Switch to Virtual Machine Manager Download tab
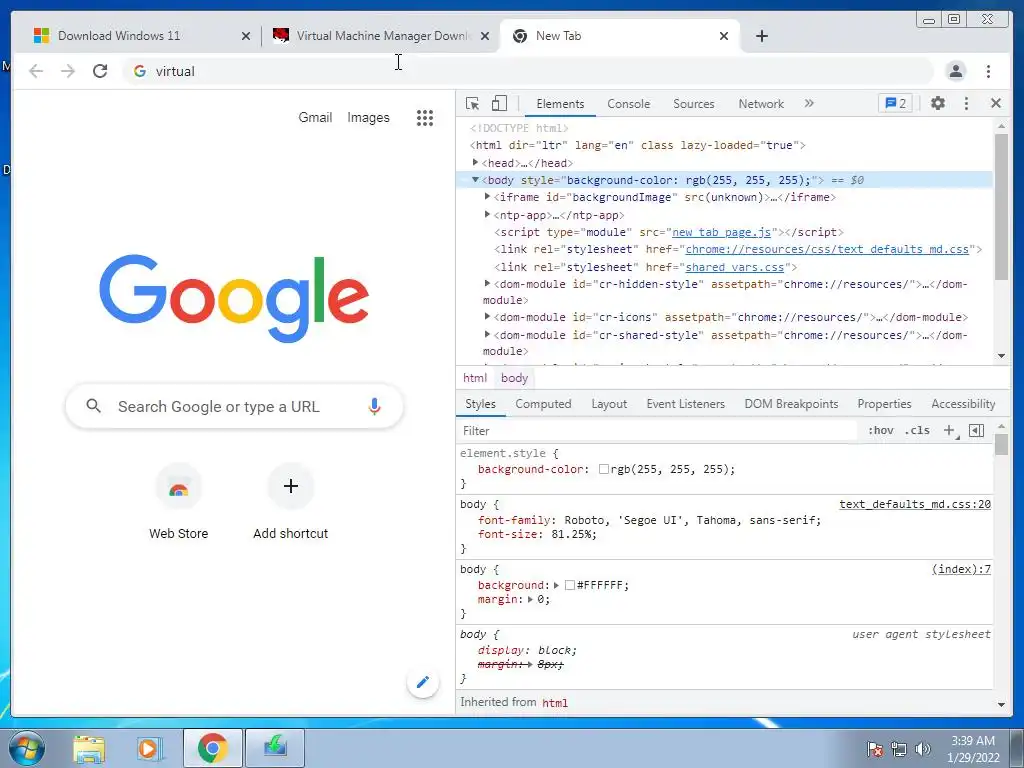Viewport: 1024px width, 768px height. (381, 36)
